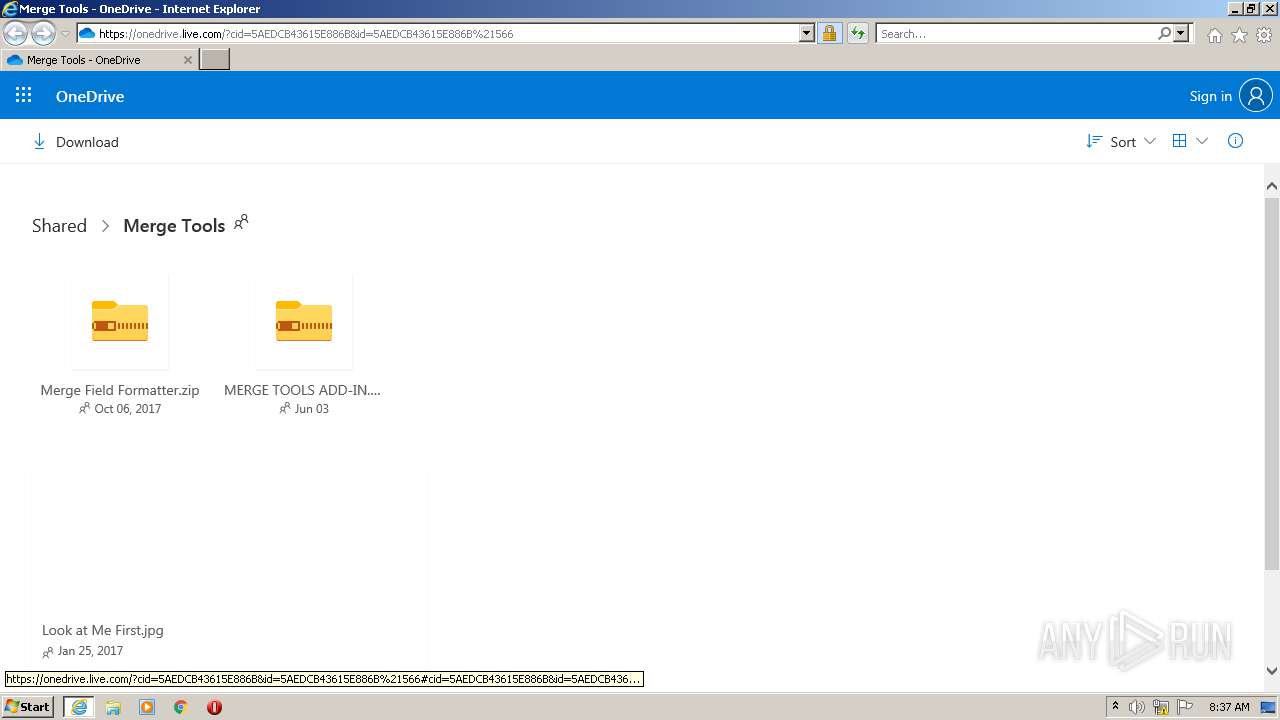Close the Merge Tools - OneDrive tab

(x=187, y=60)
